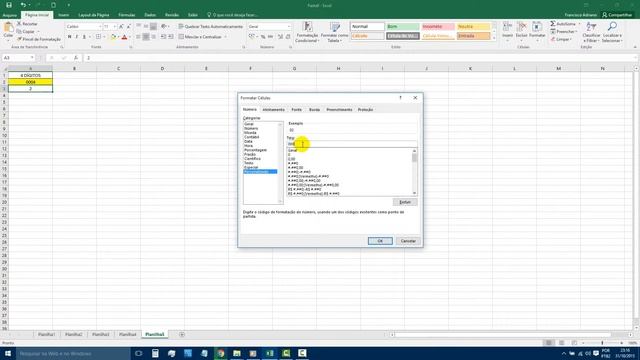Image resolution: width=640 pixels, height=360 pixels.
Task: Select Porcentagem in Categoria list
Action: (255, 150)
